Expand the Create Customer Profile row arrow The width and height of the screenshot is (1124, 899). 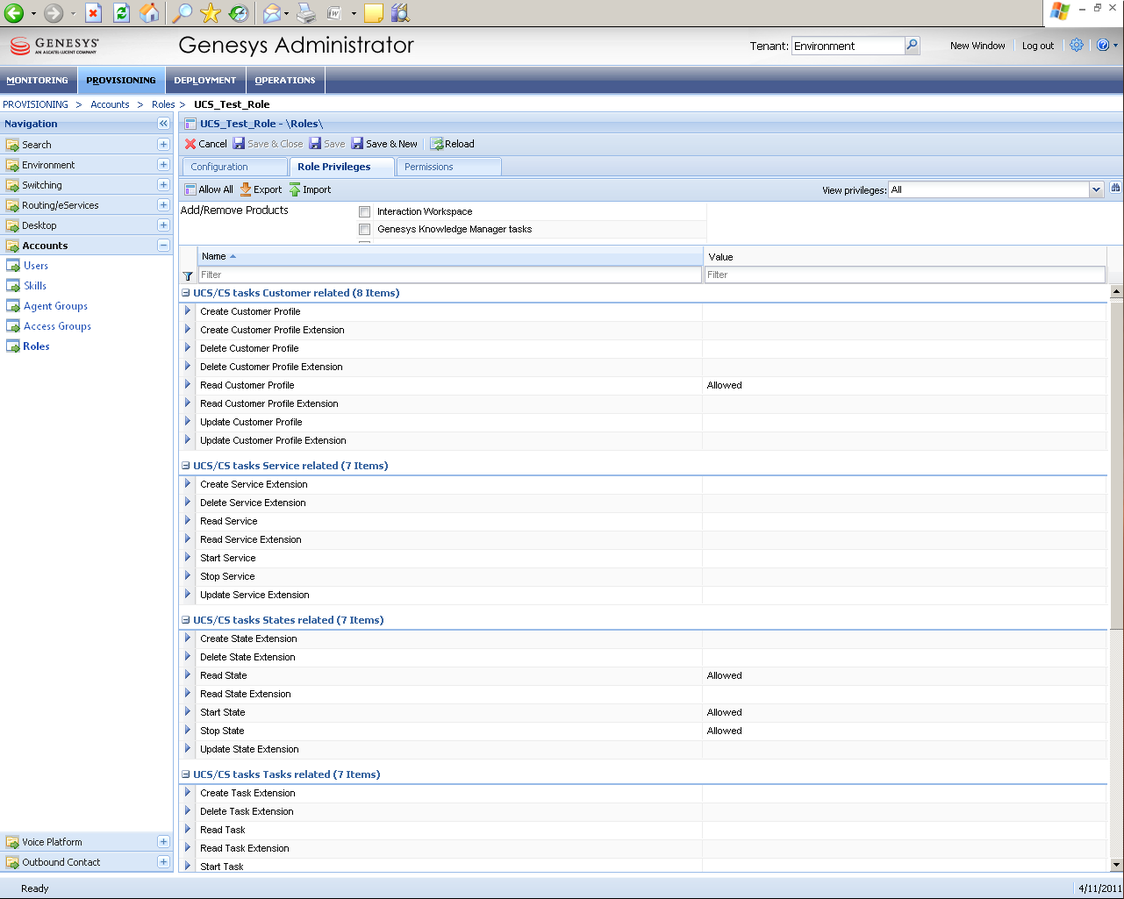[188, 311]
